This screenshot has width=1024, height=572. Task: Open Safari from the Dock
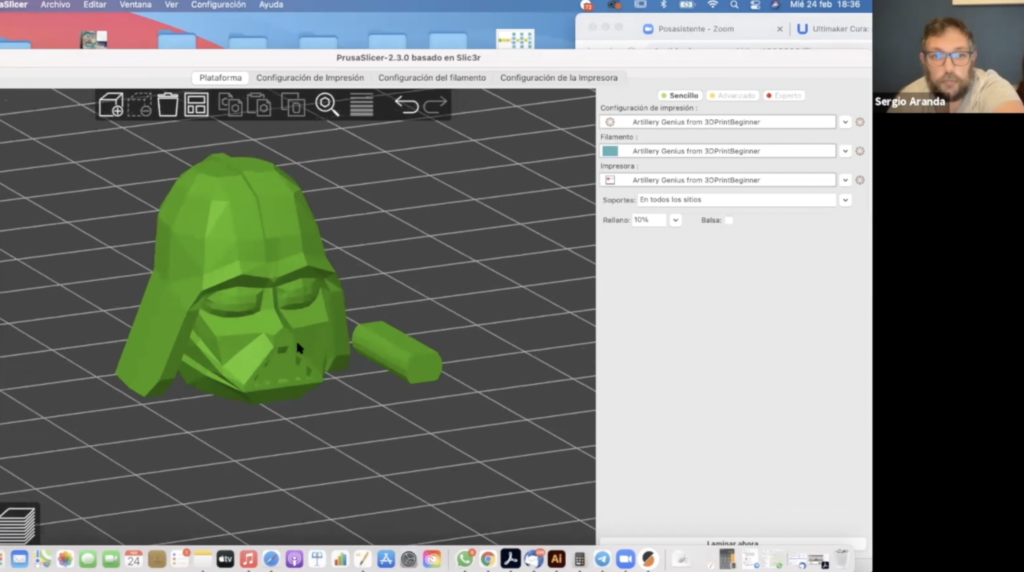tap(271, 559)
